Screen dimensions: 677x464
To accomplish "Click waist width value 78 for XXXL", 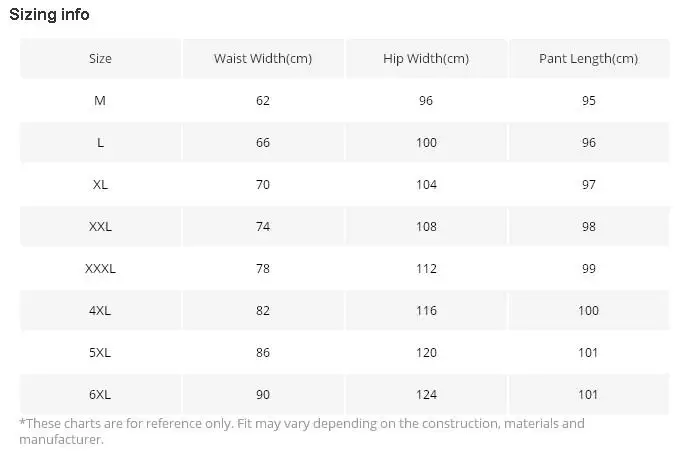I will pyautogui.click(x=263, y=268).
